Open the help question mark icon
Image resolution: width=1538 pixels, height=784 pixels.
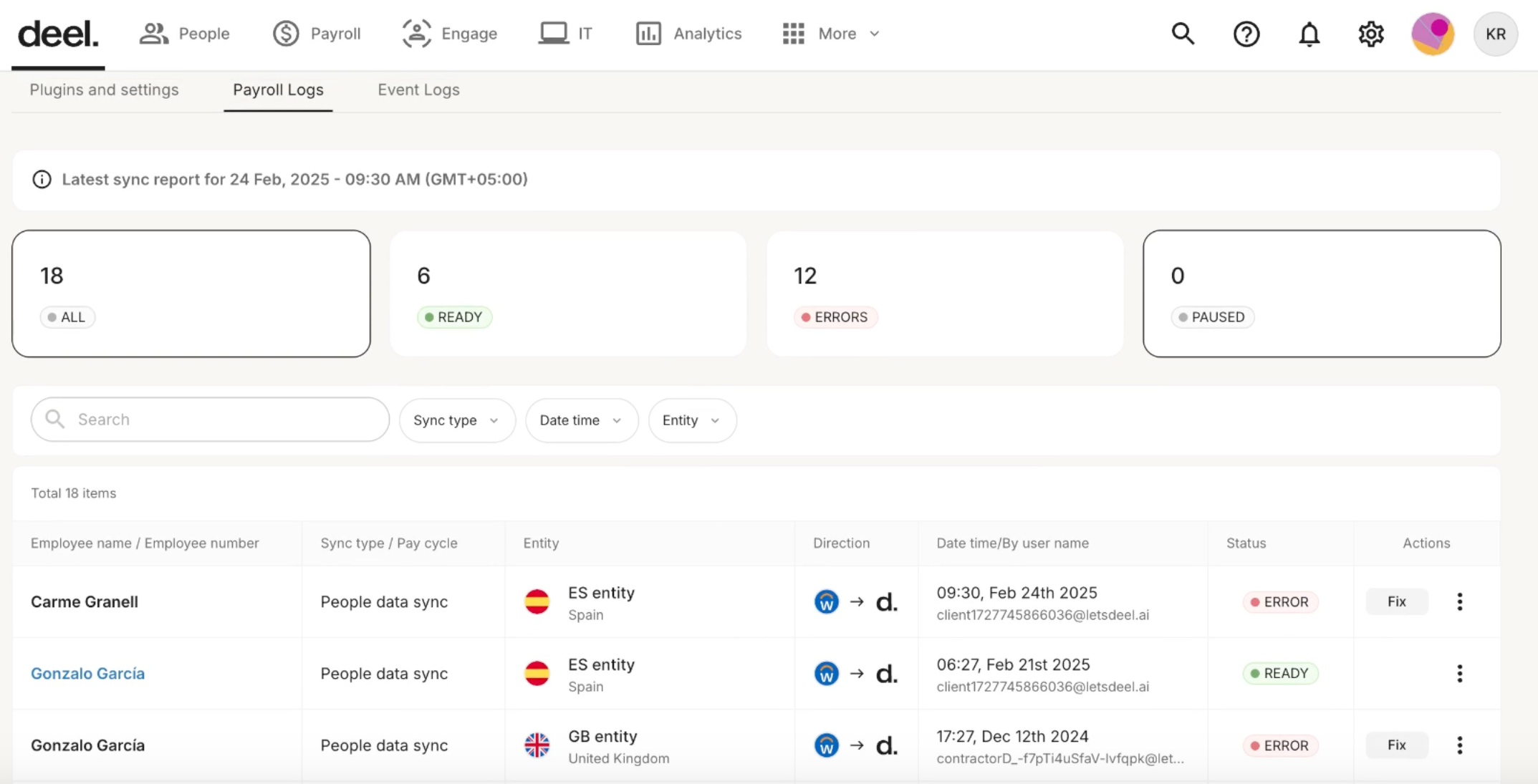click(x=1246, y=34)
